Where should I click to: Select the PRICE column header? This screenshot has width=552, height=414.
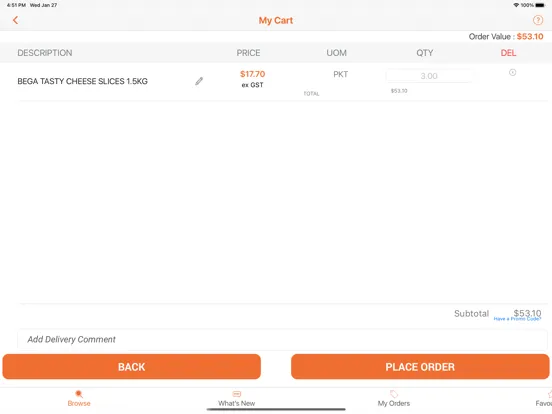pyautogui.click(x=248, y=53)
